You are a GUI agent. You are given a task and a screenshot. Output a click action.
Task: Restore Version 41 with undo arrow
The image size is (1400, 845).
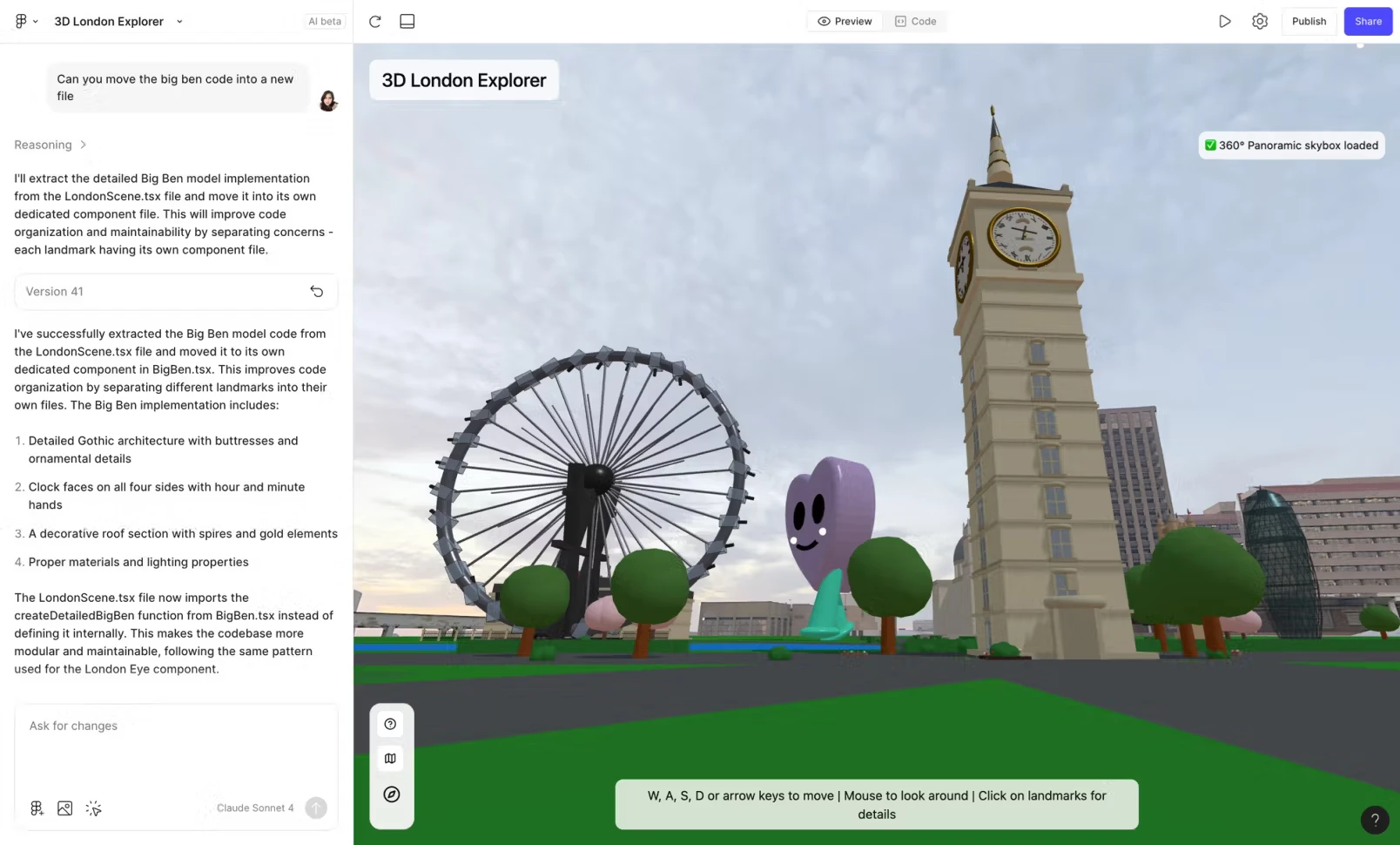[x=317, y=292]
